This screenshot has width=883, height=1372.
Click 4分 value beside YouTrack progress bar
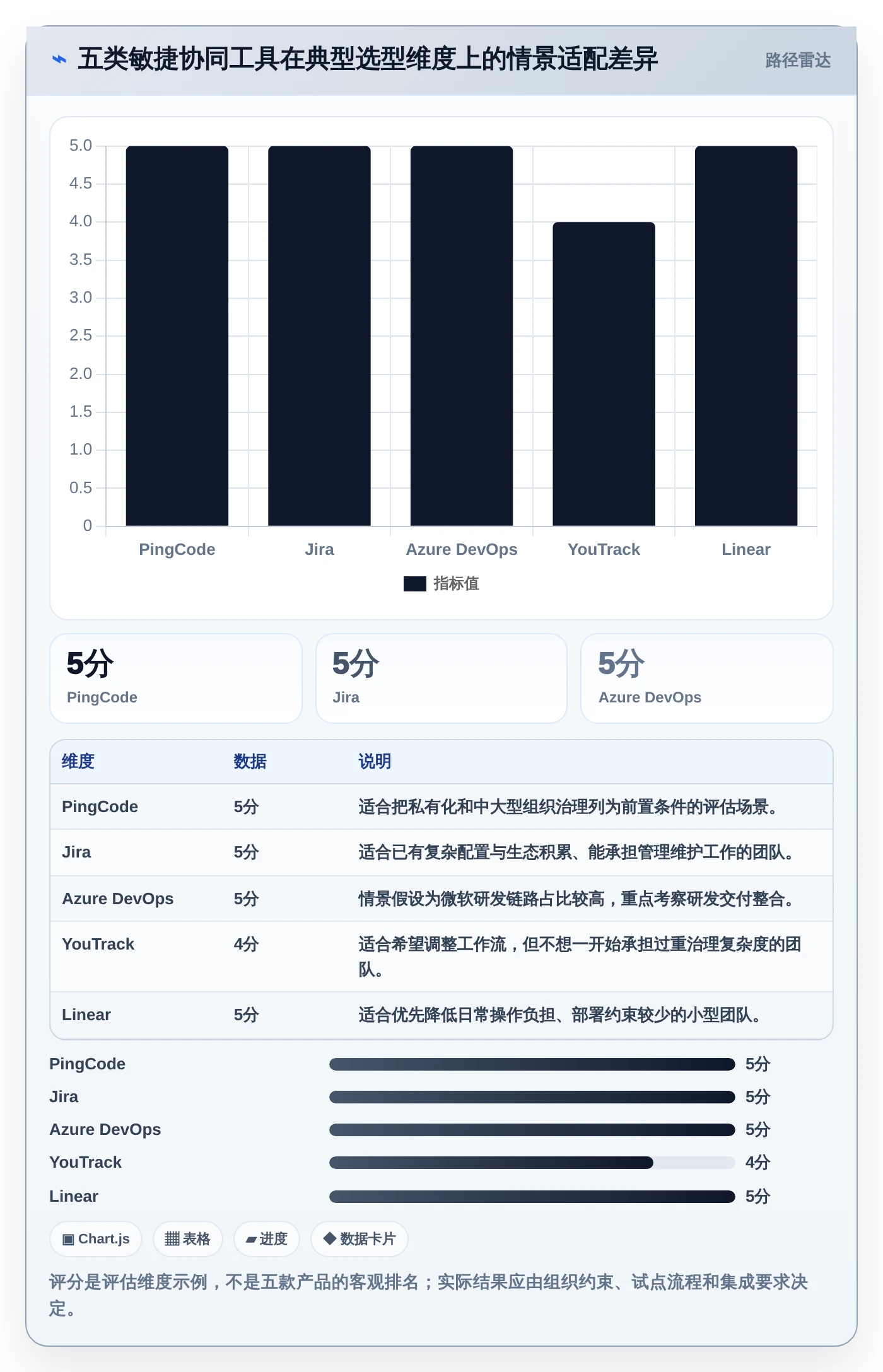pyautogui.click(x=757, y=1163)
